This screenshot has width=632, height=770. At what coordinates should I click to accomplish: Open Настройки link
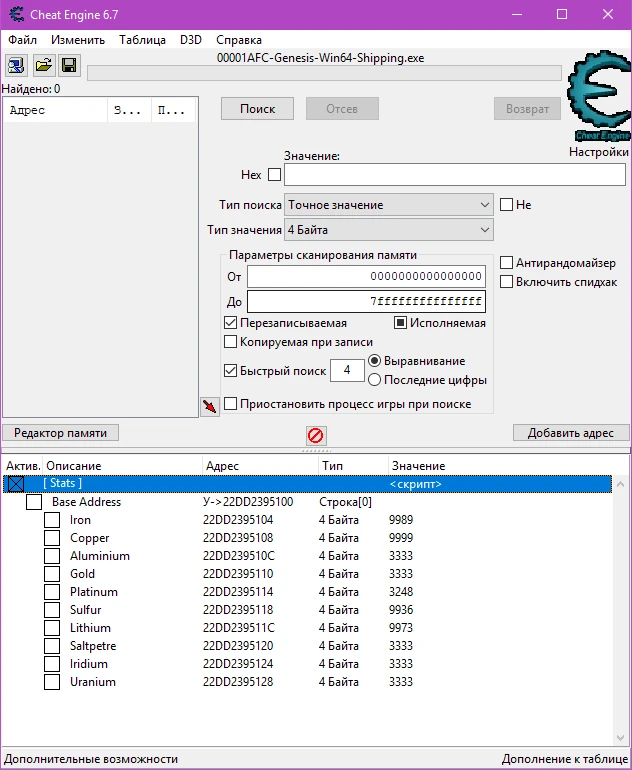[598, 152]
